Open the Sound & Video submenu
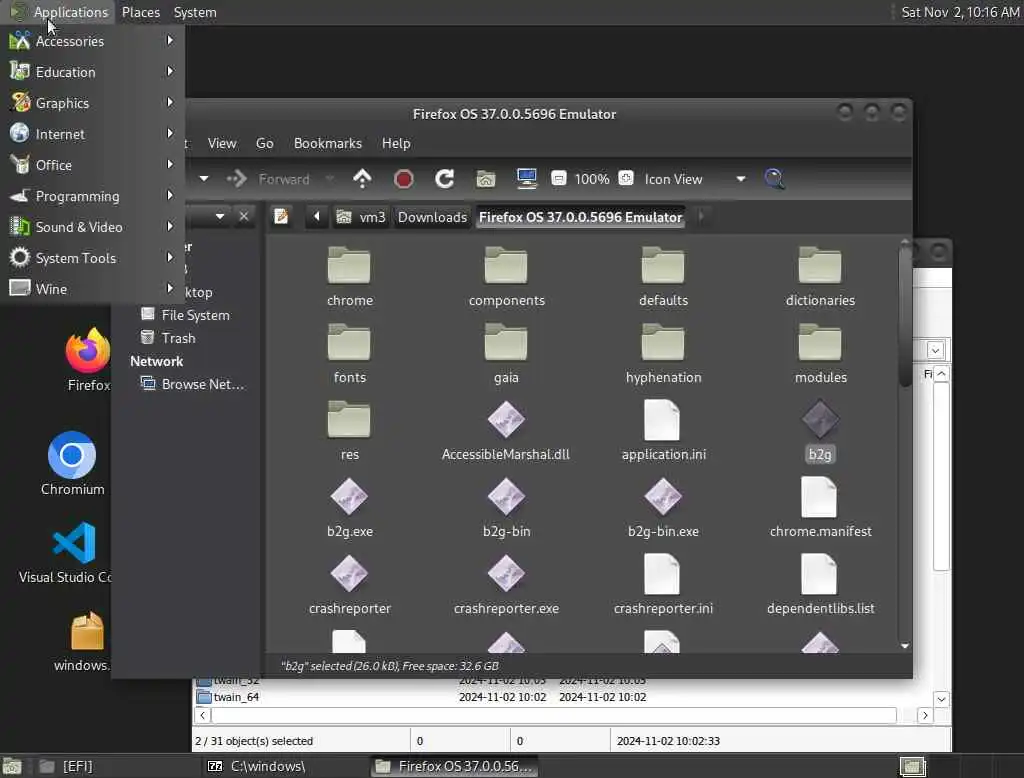Screen dimensions: 1024x778 92,227
